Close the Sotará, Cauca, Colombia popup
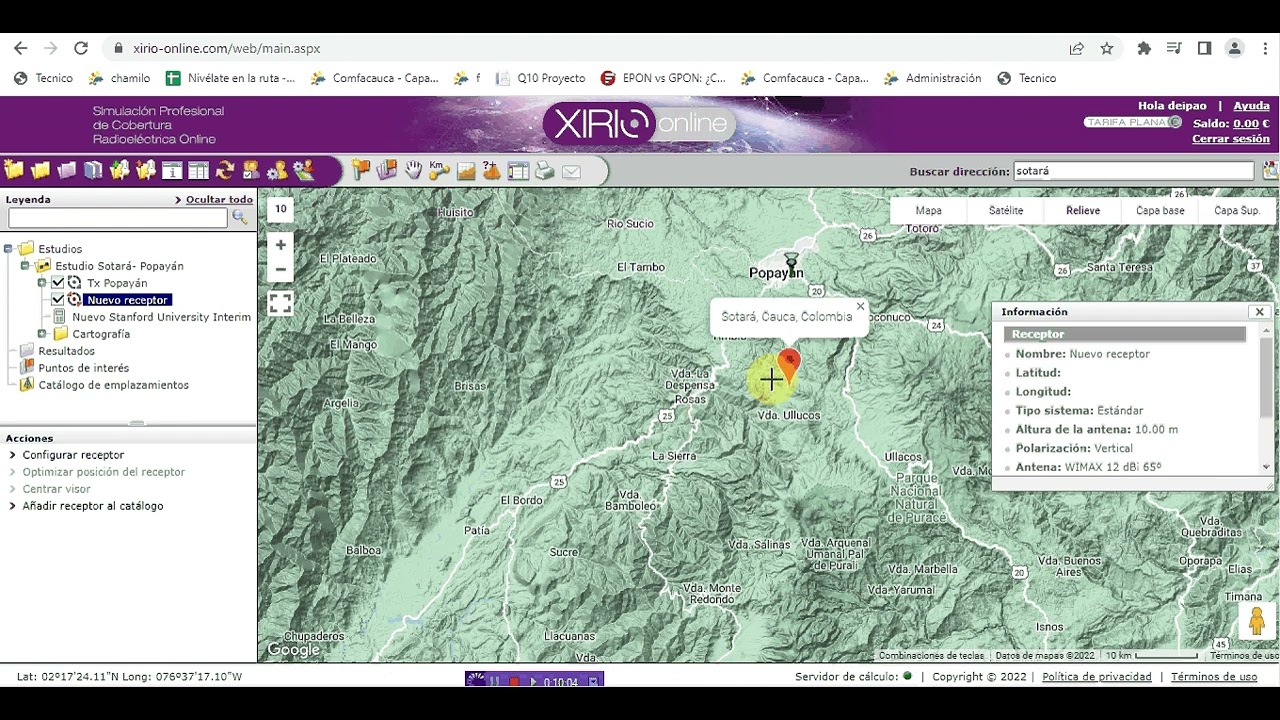 point(860,307)
